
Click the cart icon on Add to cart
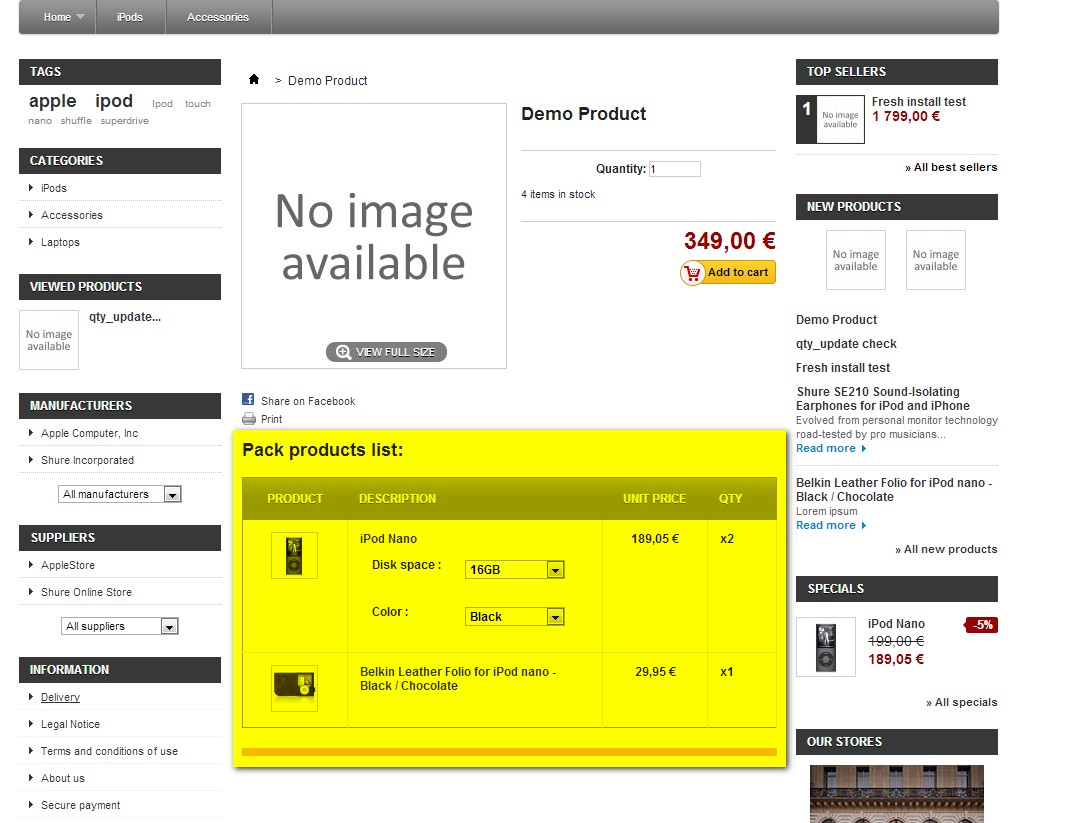coord(692,273)
